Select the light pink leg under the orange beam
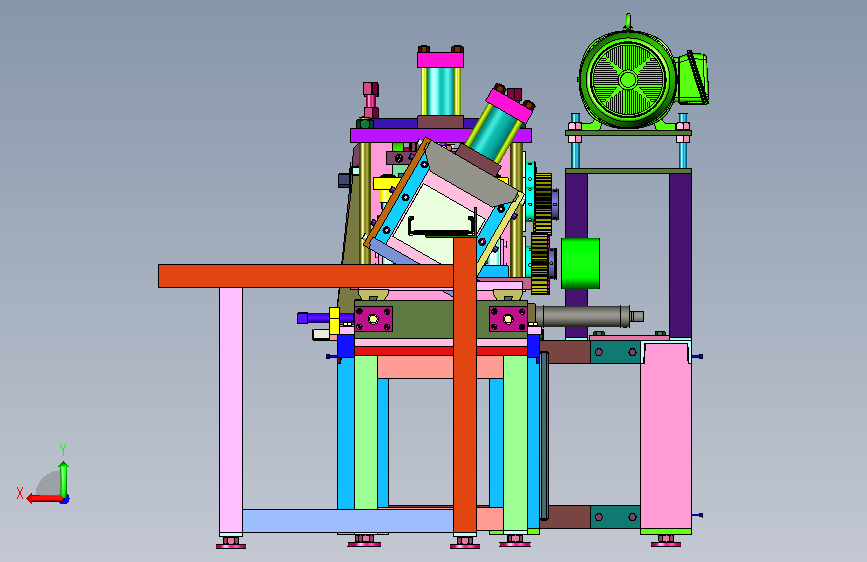867x562 pixels. [231, 410]
